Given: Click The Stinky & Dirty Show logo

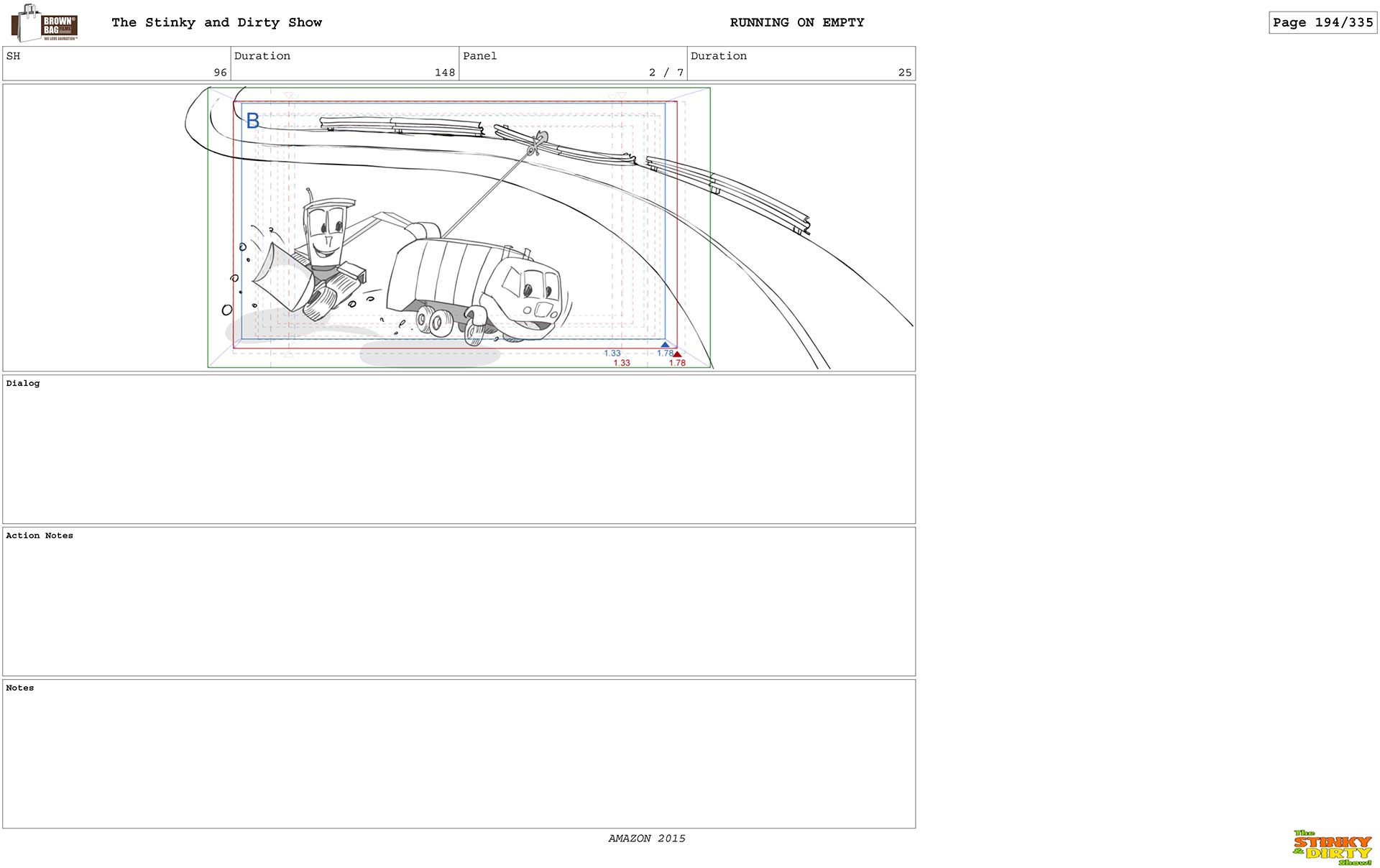Looking at the screenshot, I should (1333, 848).
